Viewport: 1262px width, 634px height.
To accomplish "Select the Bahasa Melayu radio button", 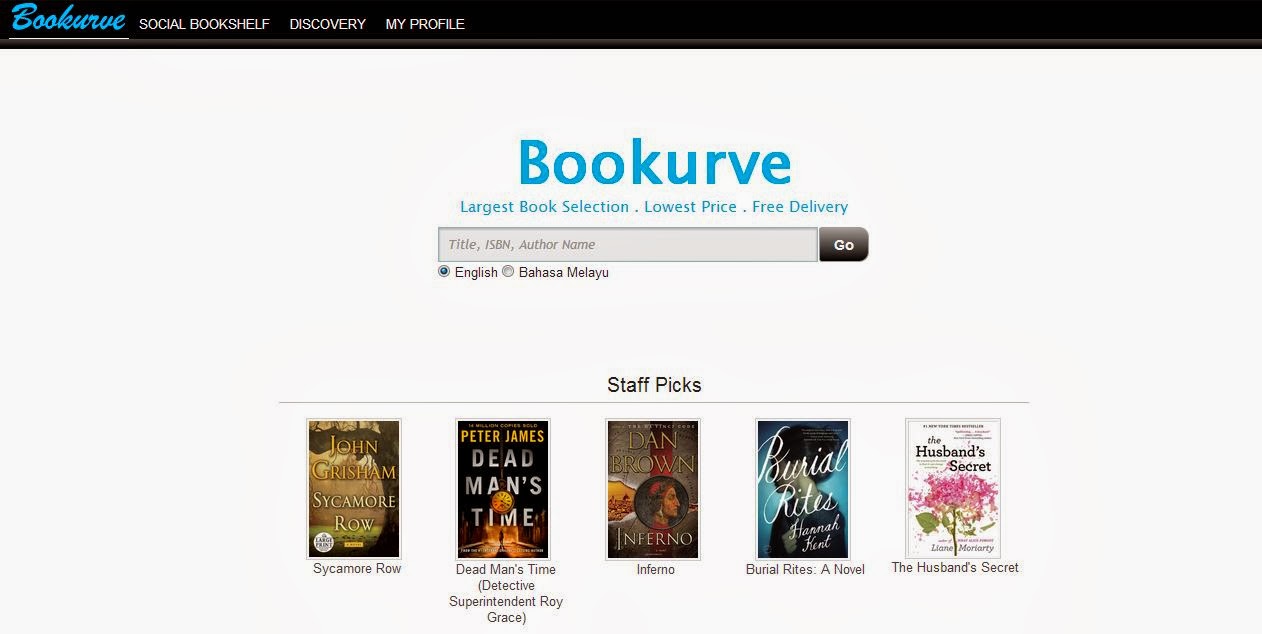I will [x=508, y=271].
